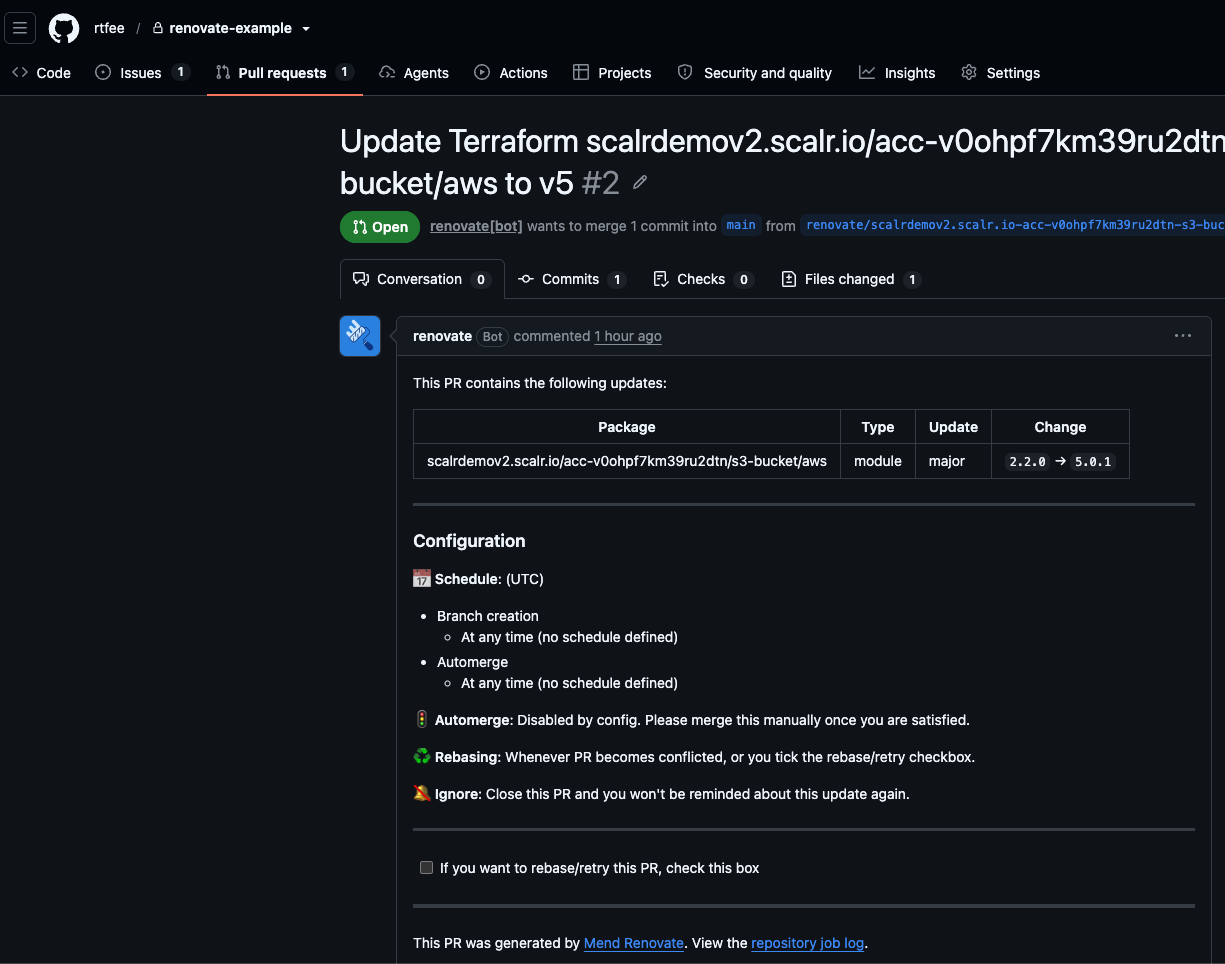Image resolution: width=1225 pixels, height=964 pixels.
Task: Switch to the Code tab
Action: coord(42,73)
